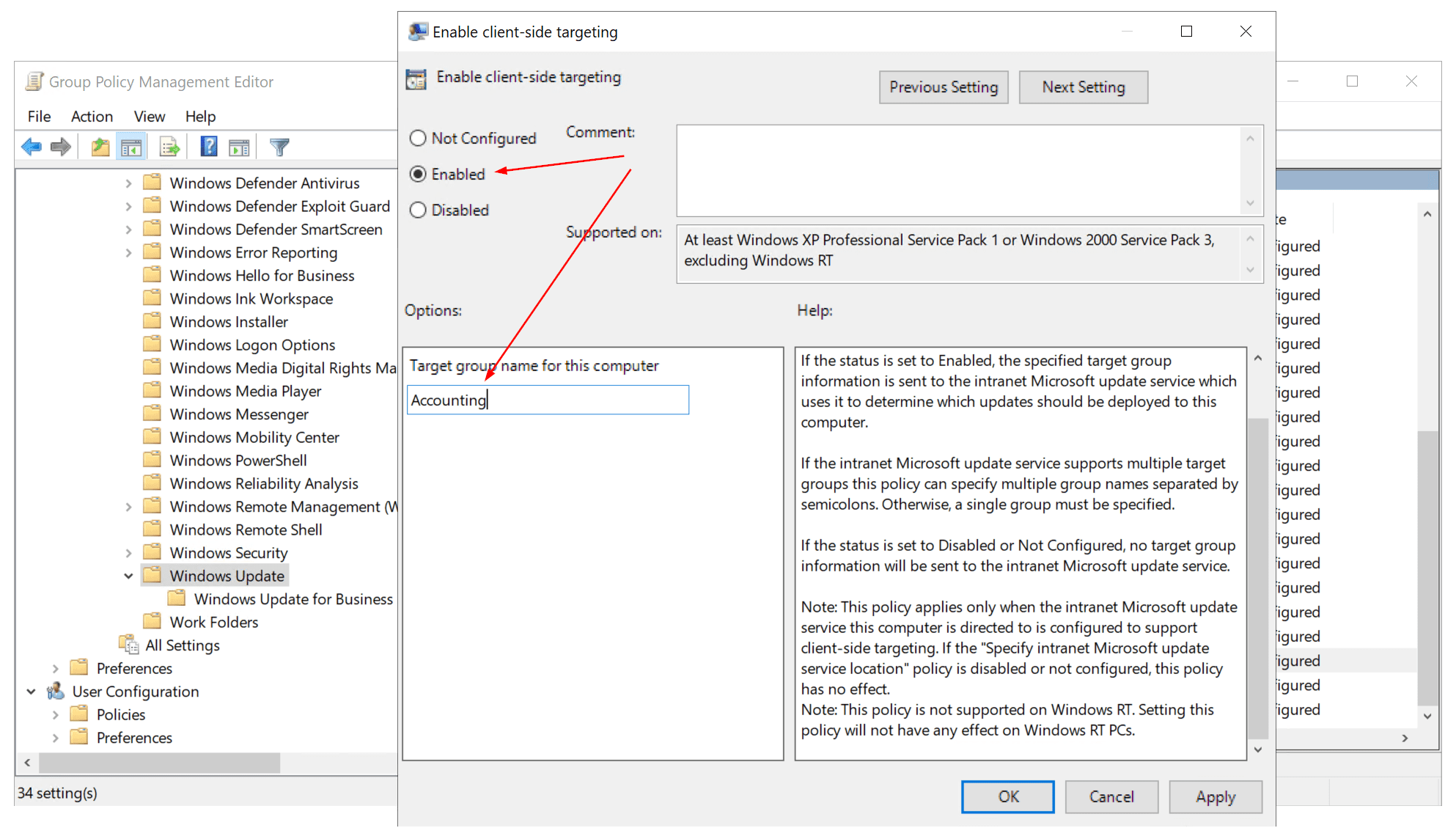Screen dimensions: 1456x839
Task: Click the Windows Update for Business folder icon
Action: pyautogui.click(x=177, y=598)
